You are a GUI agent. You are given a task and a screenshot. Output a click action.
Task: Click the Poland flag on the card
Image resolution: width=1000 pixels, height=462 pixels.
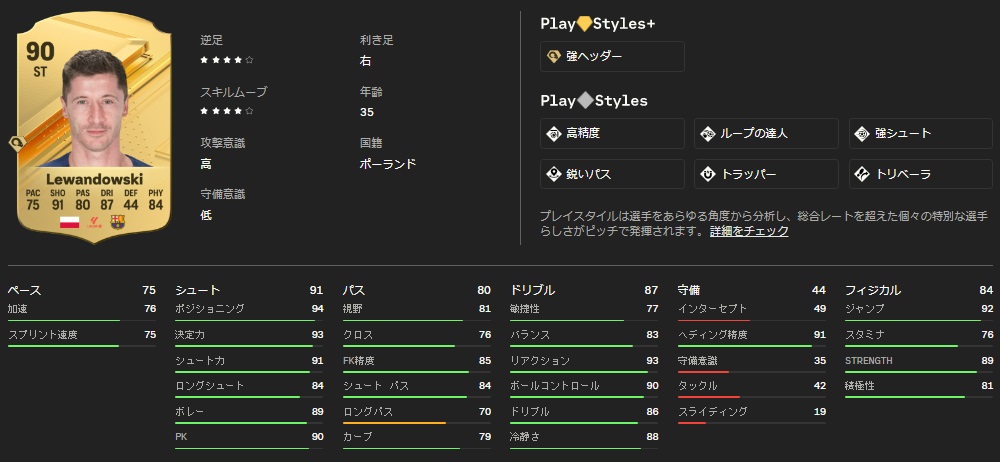(x=69, y=222)
